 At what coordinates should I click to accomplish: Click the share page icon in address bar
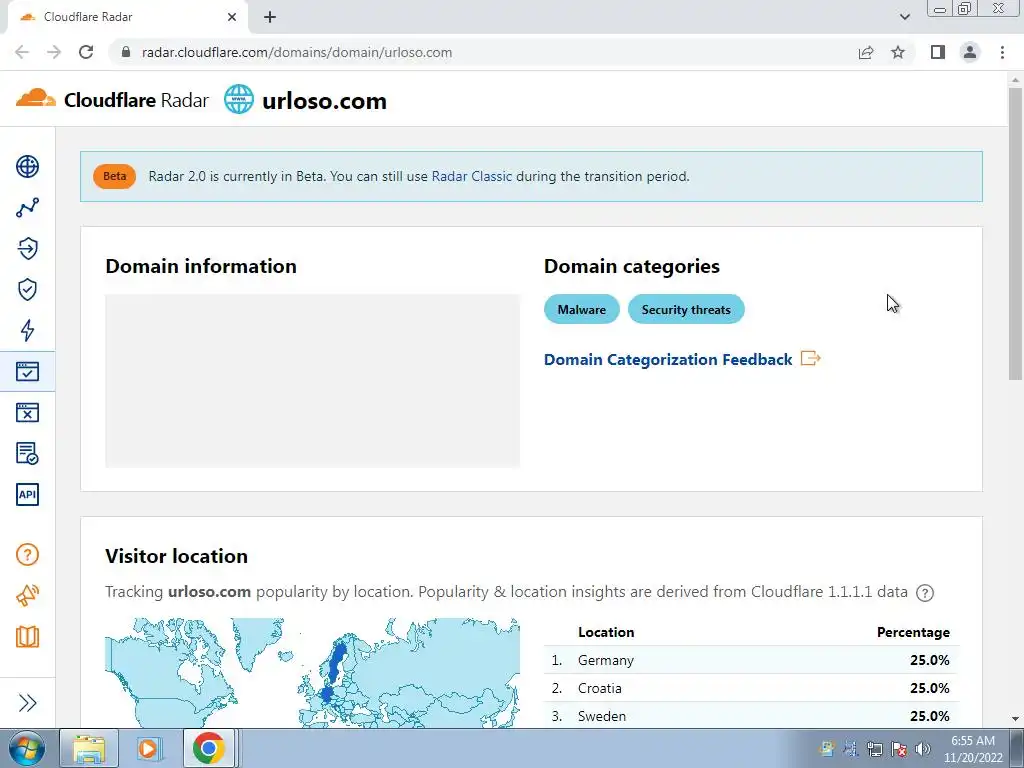866,52
